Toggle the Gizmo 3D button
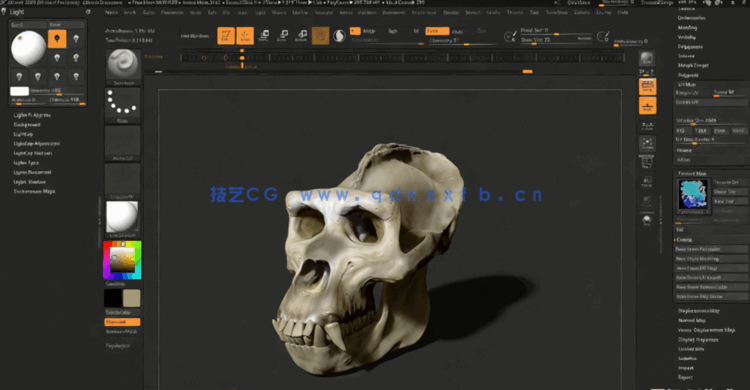This screenshot has width=750, height=390. click(x=320, y=36)
